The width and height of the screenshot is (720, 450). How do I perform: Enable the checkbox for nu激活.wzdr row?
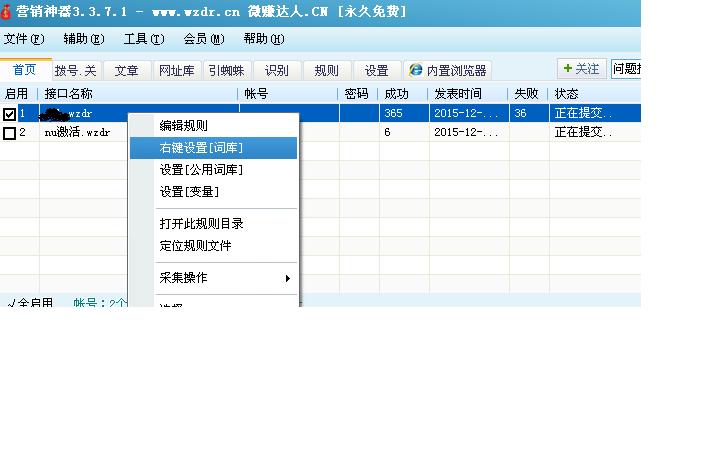point(10,132)
